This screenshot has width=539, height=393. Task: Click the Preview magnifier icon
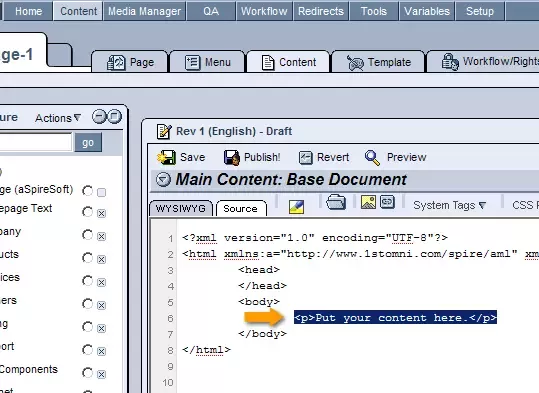(x=372, y=157)
